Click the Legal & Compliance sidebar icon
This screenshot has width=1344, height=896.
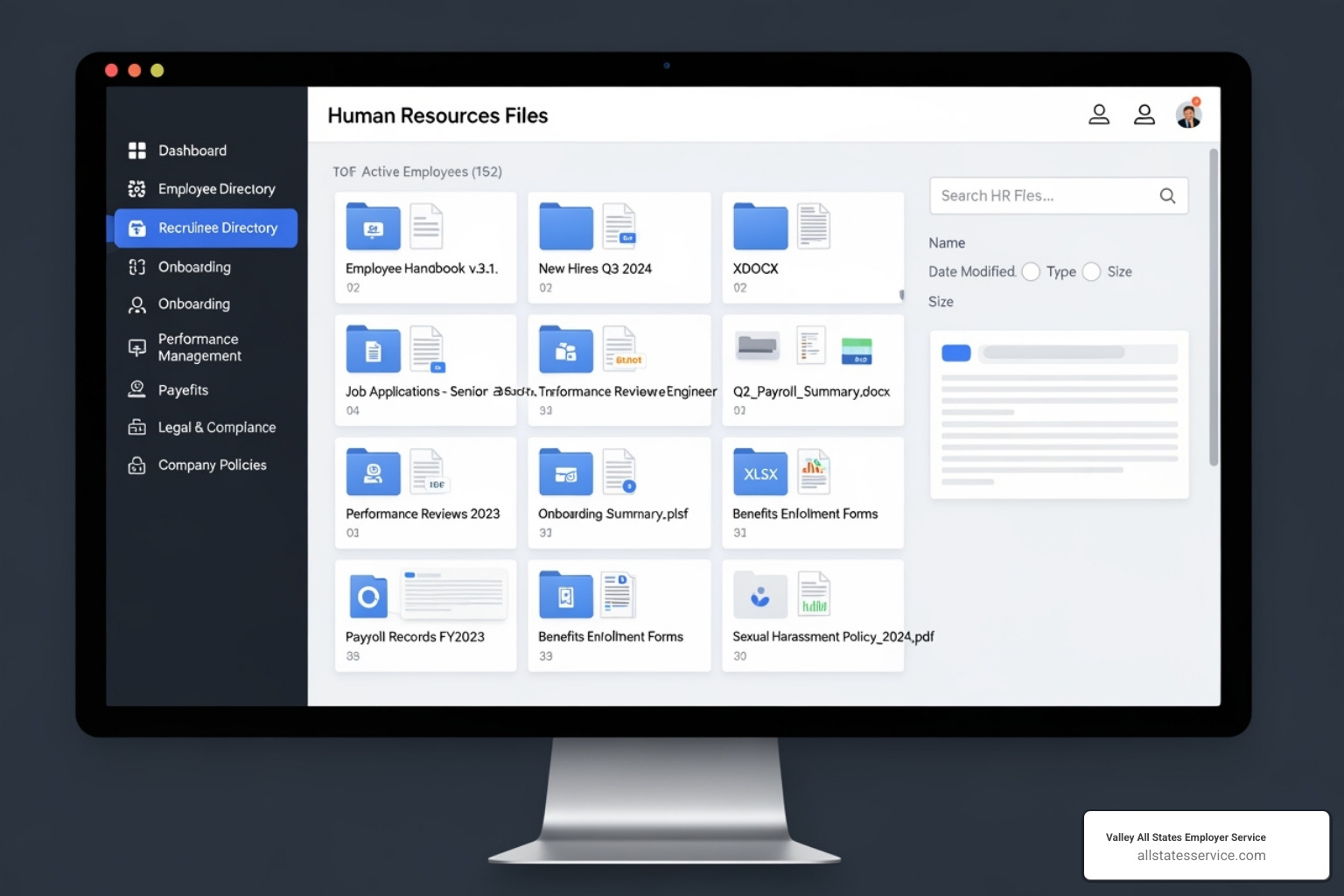click(x=137, y=427)
